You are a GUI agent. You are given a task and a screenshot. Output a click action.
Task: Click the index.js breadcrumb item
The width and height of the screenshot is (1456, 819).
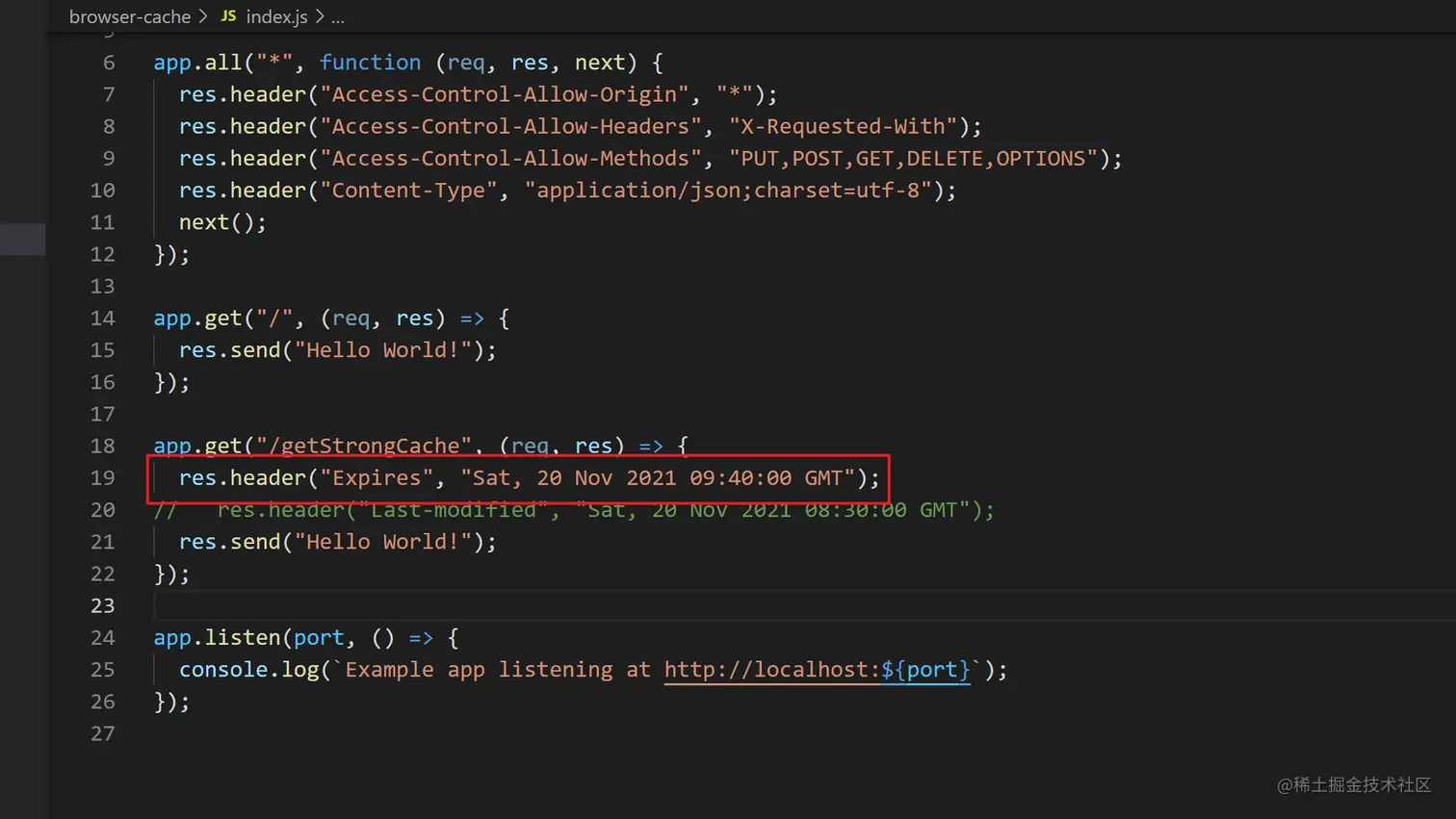tap(276, 16)
